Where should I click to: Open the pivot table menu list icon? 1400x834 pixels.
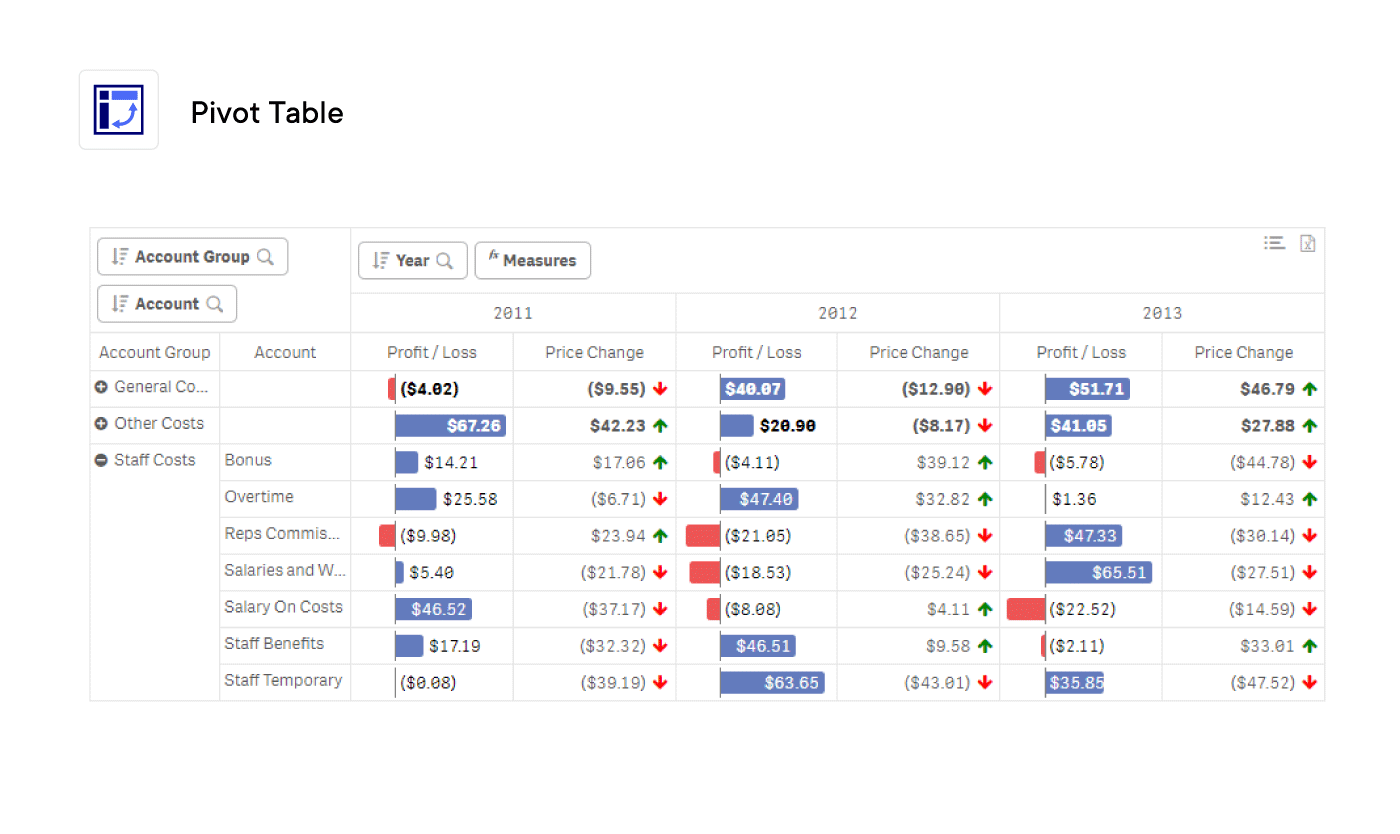click(x=1273, y=242)
